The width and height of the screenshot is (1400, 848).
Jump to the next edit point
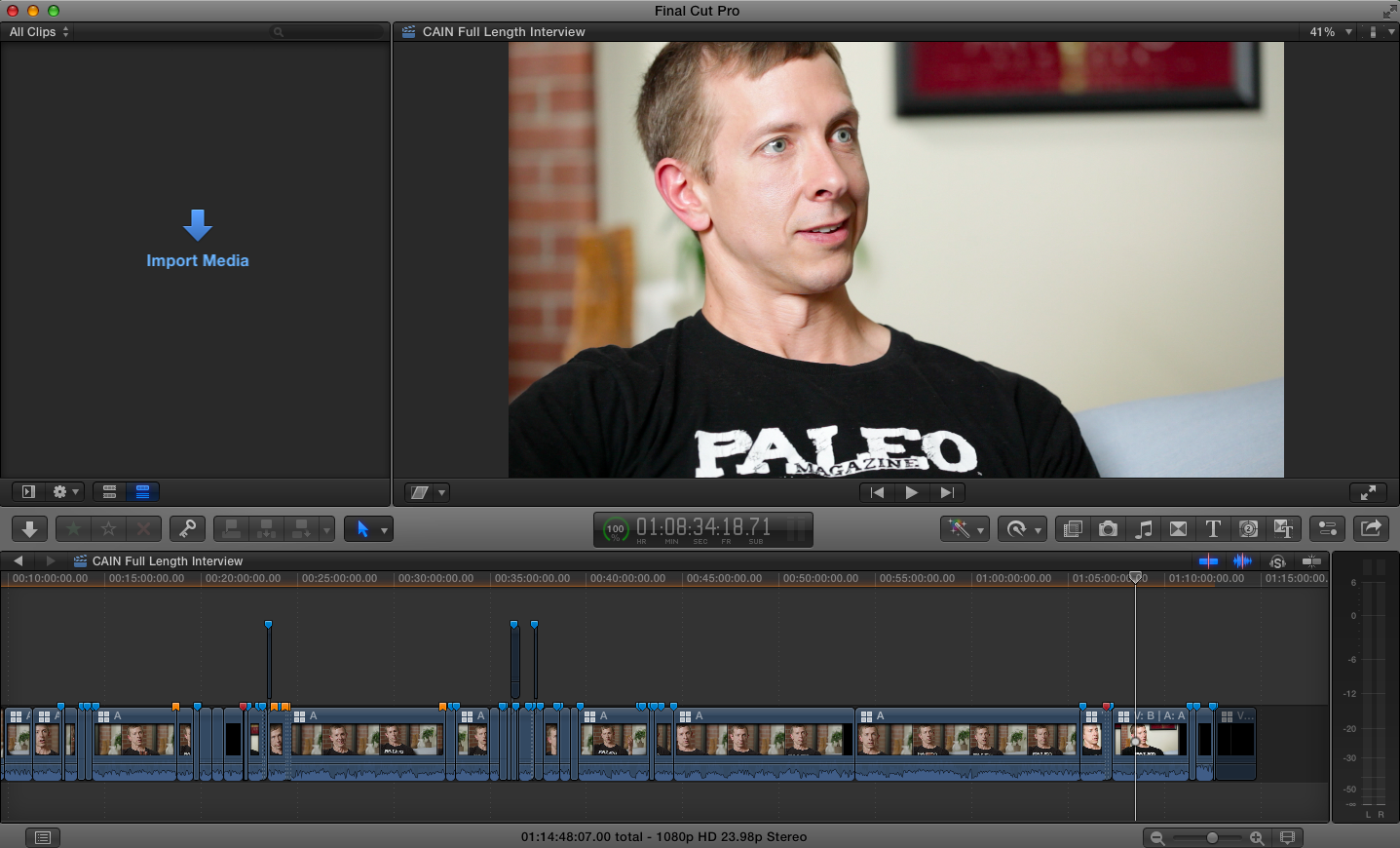pos(947,493)
